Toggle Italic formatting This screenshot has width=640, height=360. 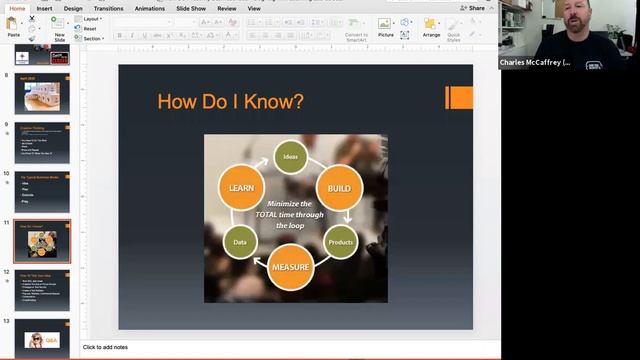pyautogui.click(x=132, y=36)
